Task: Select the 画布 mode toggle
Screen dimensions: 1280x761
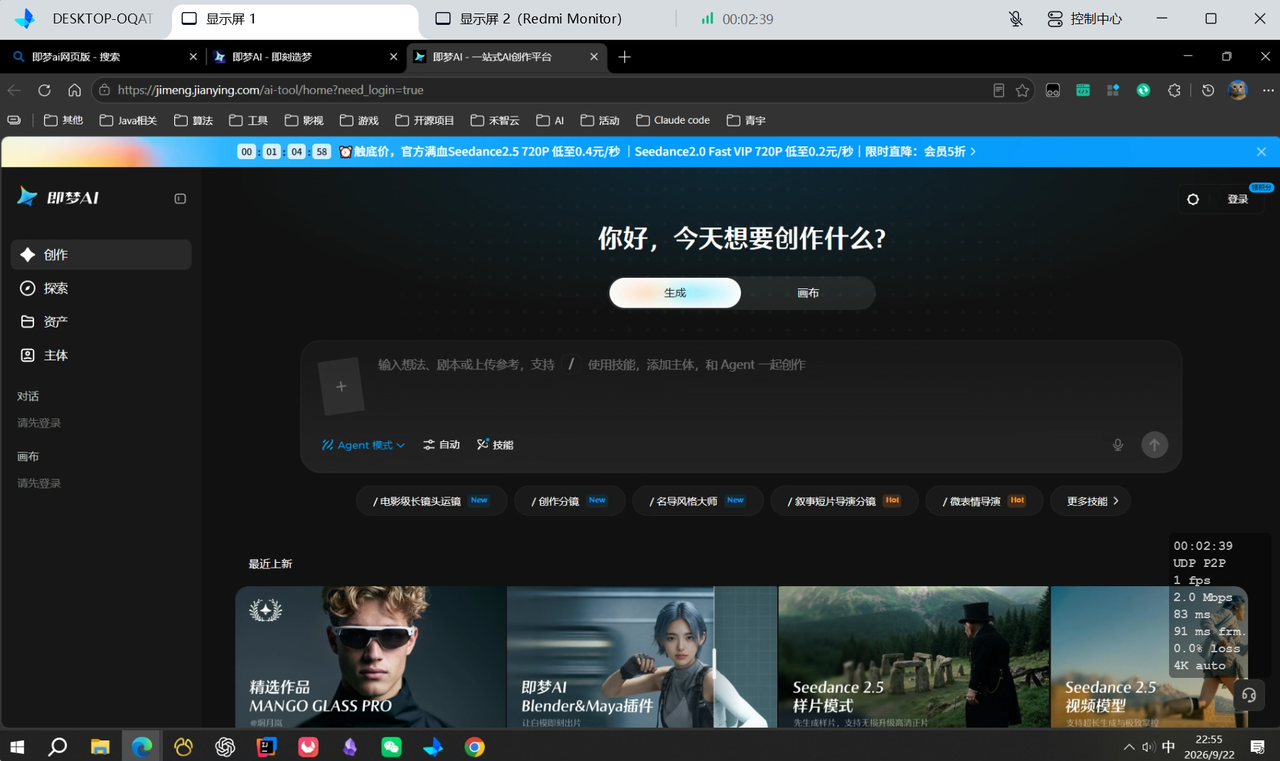Action: (x=808, y=293)
